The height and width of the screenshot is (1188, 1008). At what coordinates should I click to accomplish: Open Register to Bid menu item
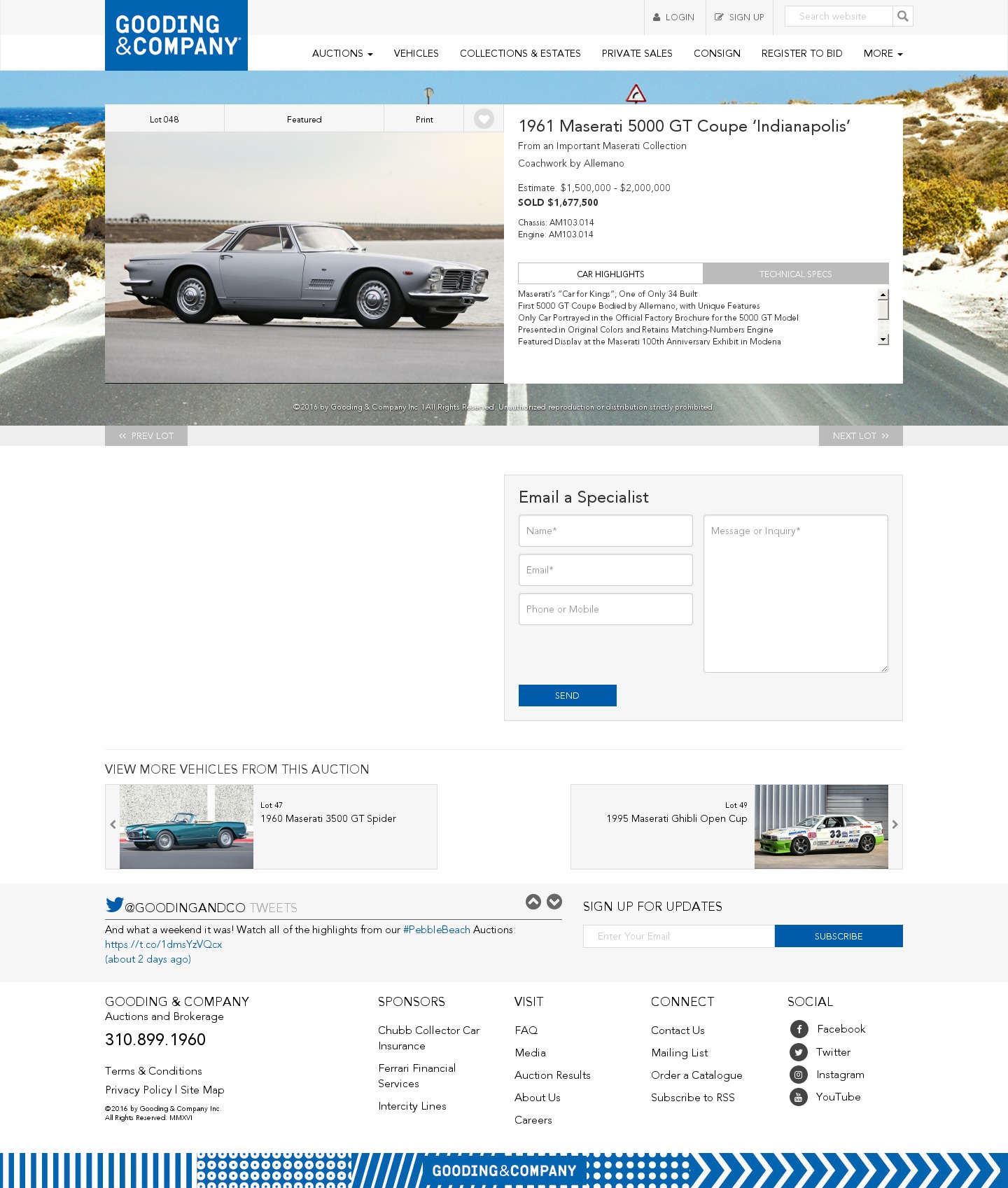pyautogui.click(x=802, y=53)
